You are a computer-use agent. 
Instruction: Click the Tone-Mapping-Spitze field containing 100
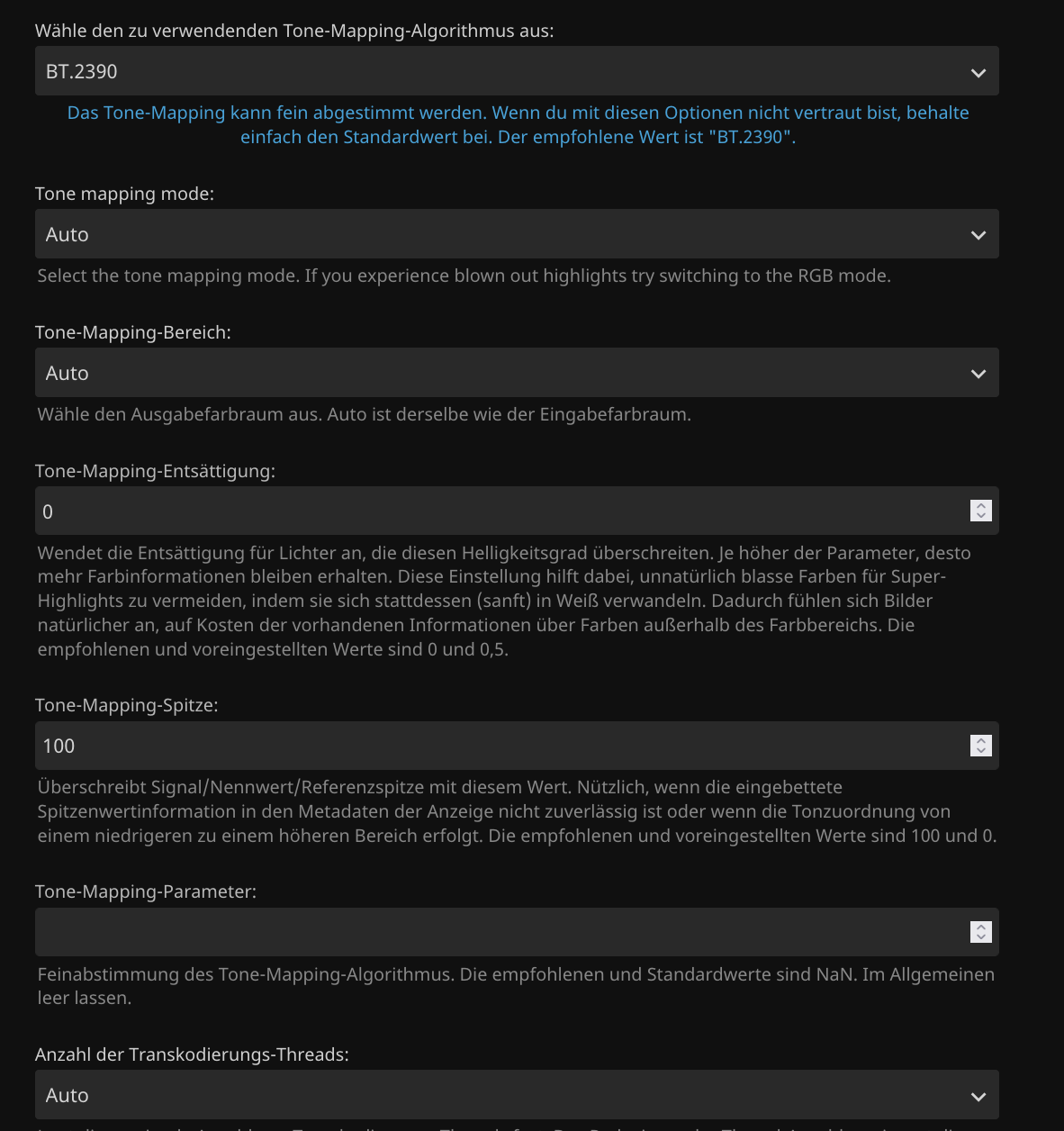click(495, 746)
